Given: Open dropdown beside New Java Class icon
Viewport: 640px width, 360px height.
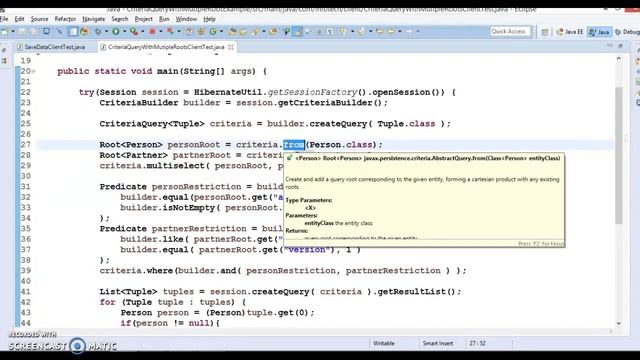Looking at the screenshot, I should point(221,31).
